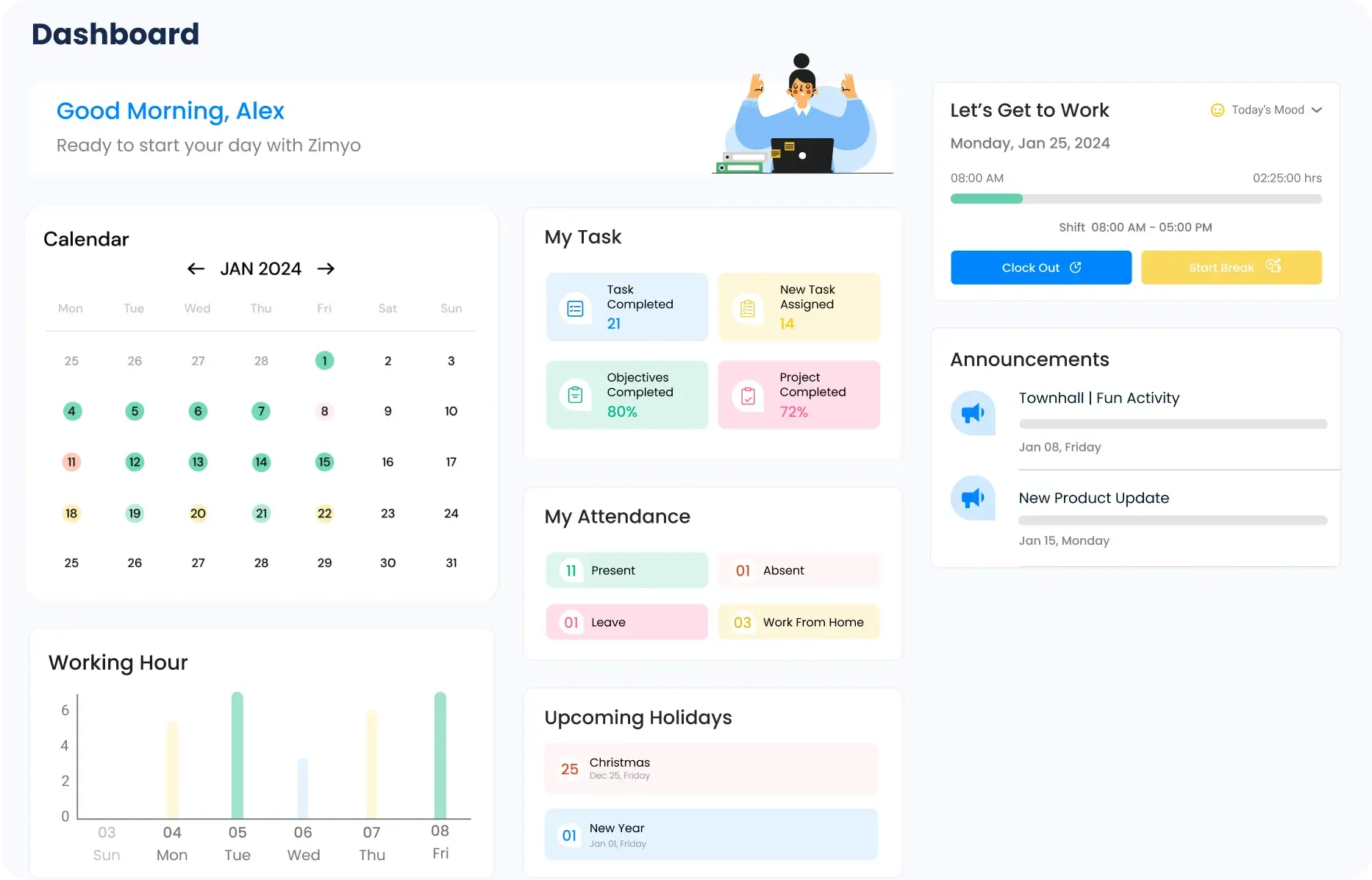Select January 11 on the calendar
1372x880 pixels.
click(x=71, y=462)
